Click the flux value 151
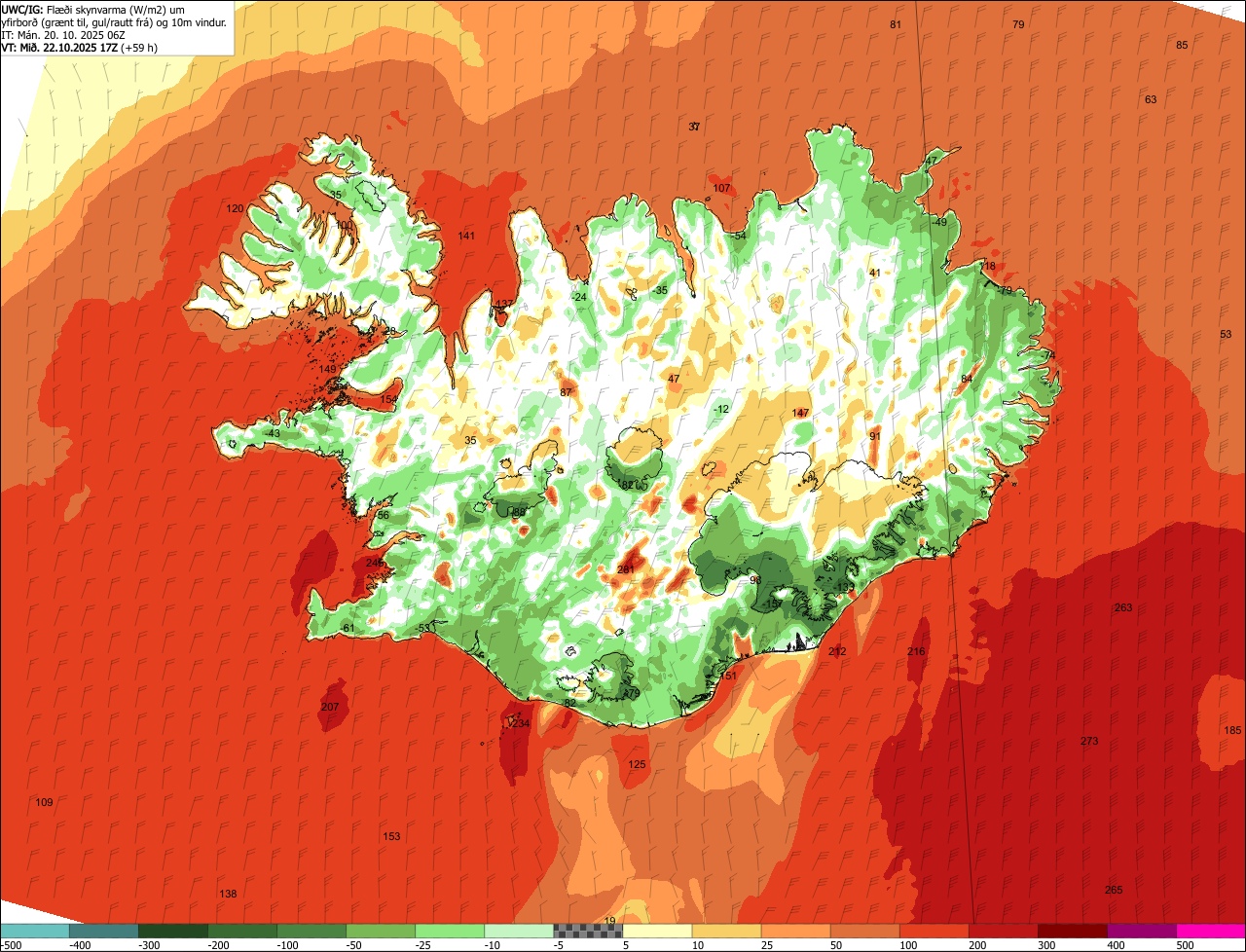This screenshot has height=952, width=1246. pyautogui.click(x=728, y=675)
